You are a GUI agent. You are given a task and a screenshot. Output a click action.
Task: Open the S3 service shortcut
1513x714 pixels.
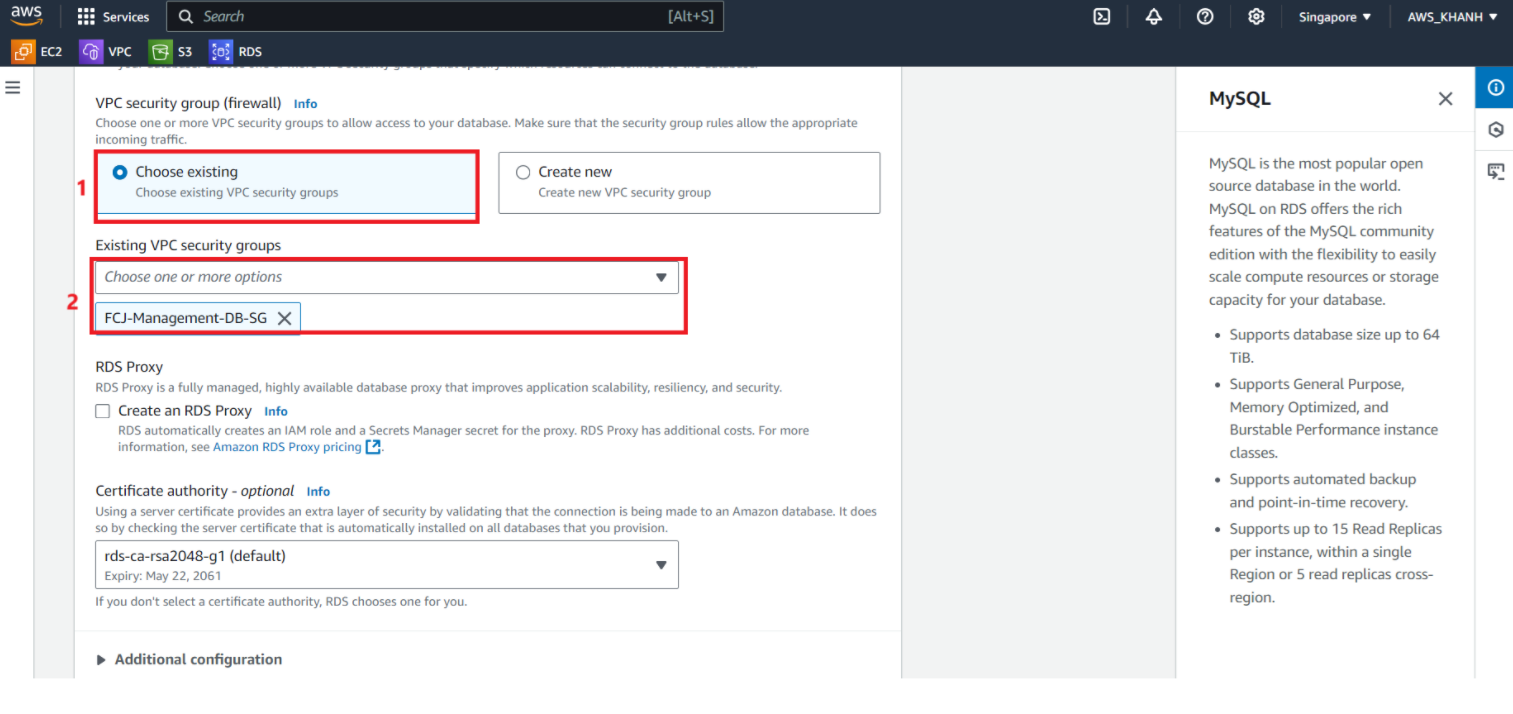pos(171,51)
